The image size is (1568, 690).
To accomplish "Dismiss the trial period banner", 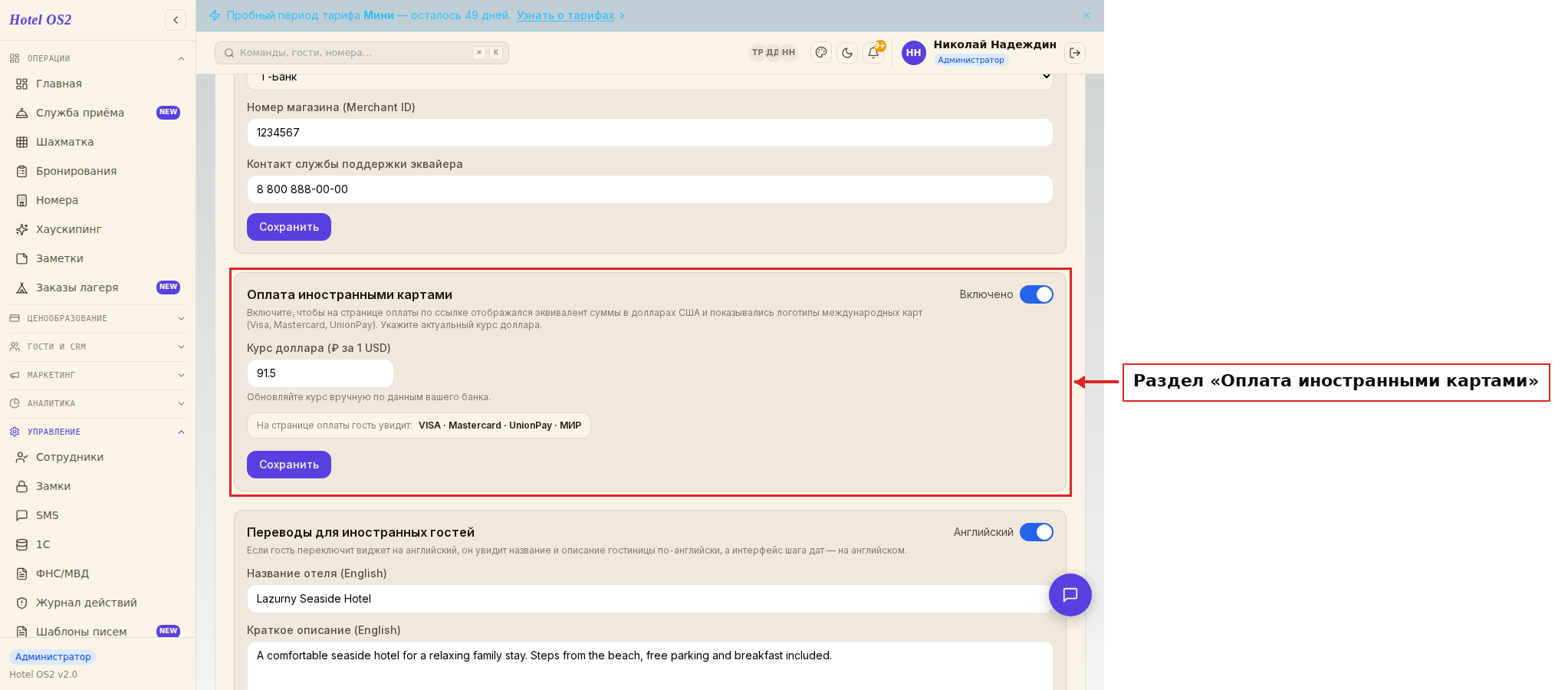I will pyautogui.click(x=1086, y=15).
